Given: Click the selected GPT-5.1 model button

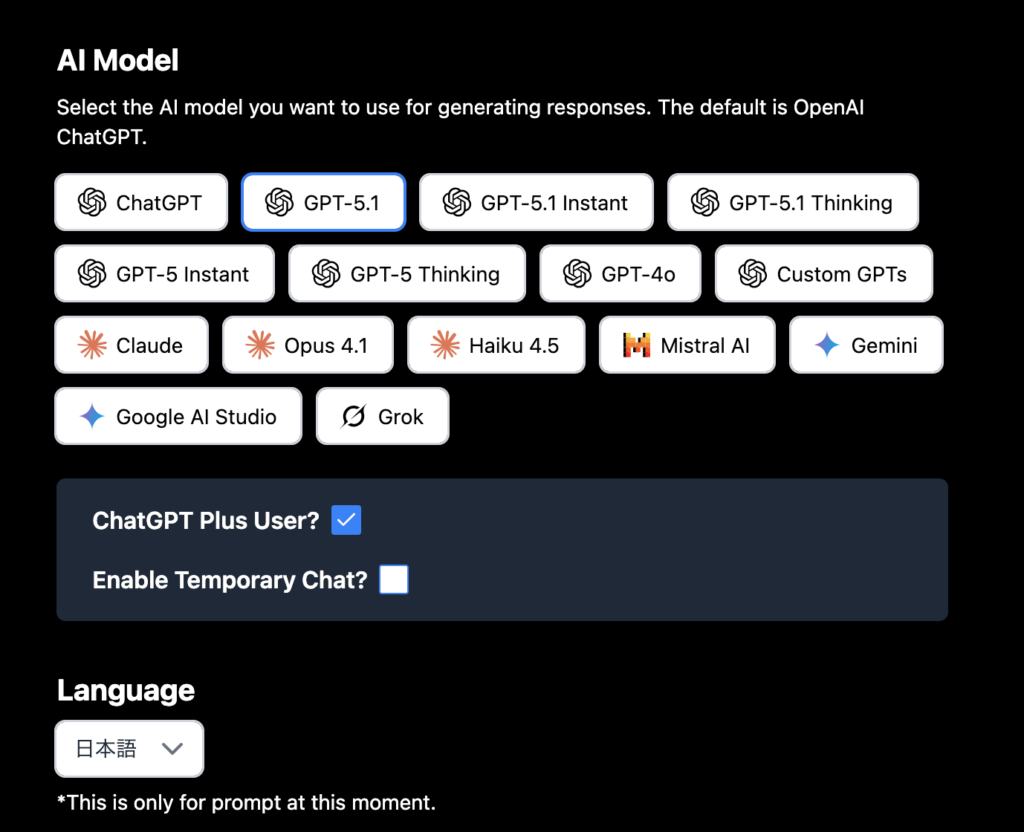Looking at the screenshot, I should click(323, 203).
